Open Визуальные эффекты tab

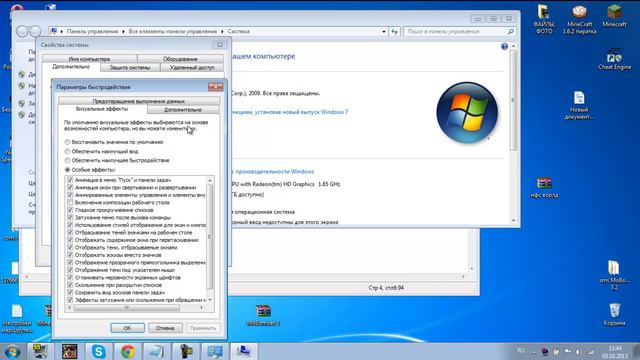(x=102, y=109)
